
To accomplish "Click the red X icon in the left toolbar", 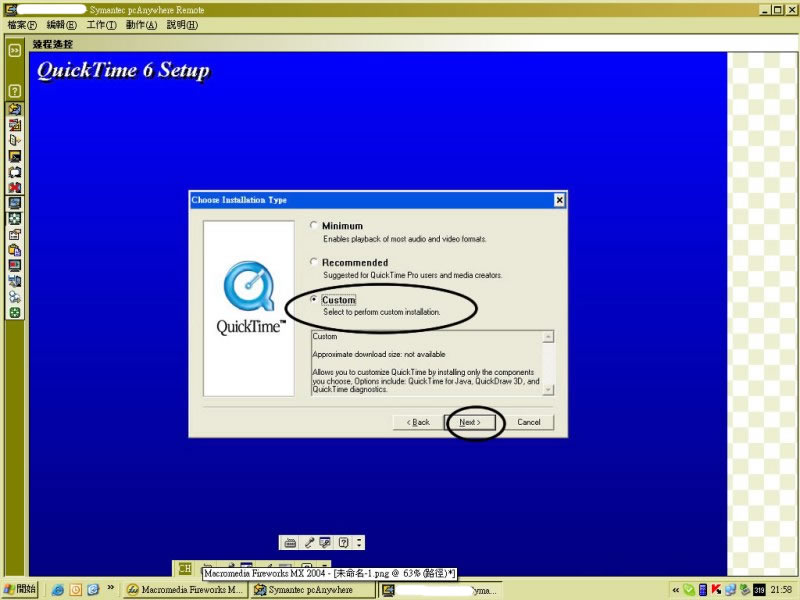I will coord(15,187).
